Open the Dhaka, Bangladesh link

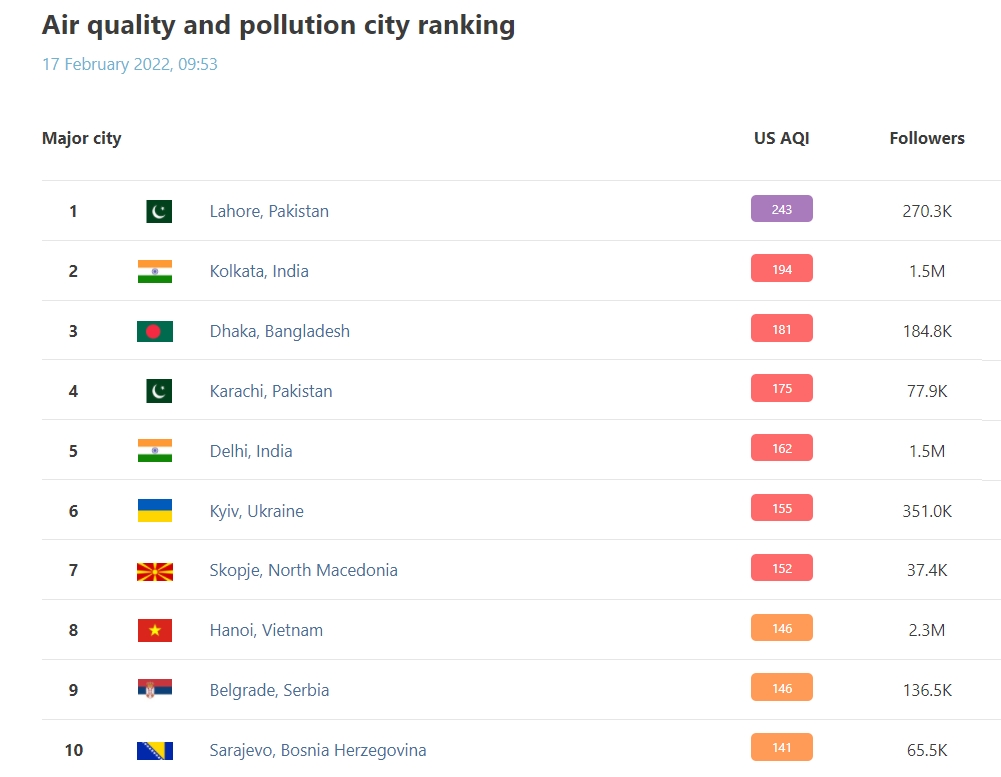coord(280,331)
